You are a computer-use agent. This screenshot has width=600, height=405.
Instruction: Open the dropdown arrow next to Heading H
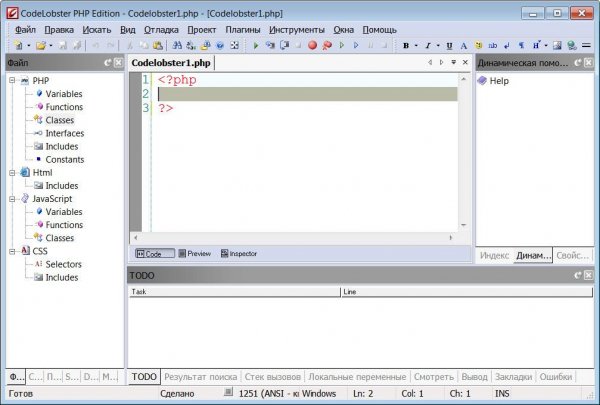click(x=546, y=46)
